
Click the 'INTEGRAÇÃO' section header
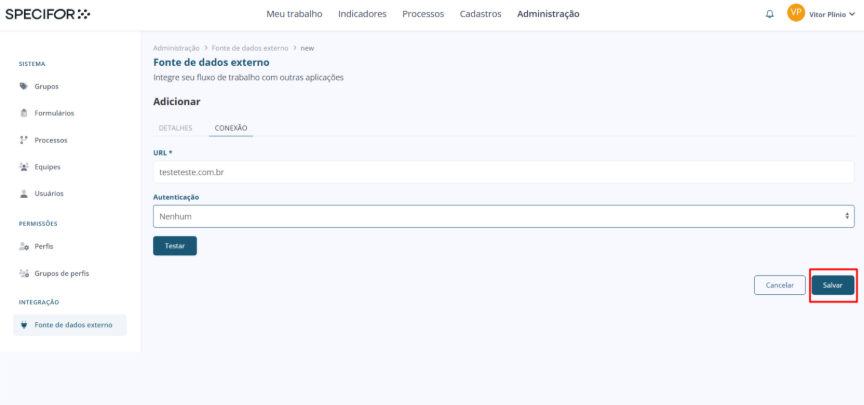pyautogui.click(x=39, y=303)
